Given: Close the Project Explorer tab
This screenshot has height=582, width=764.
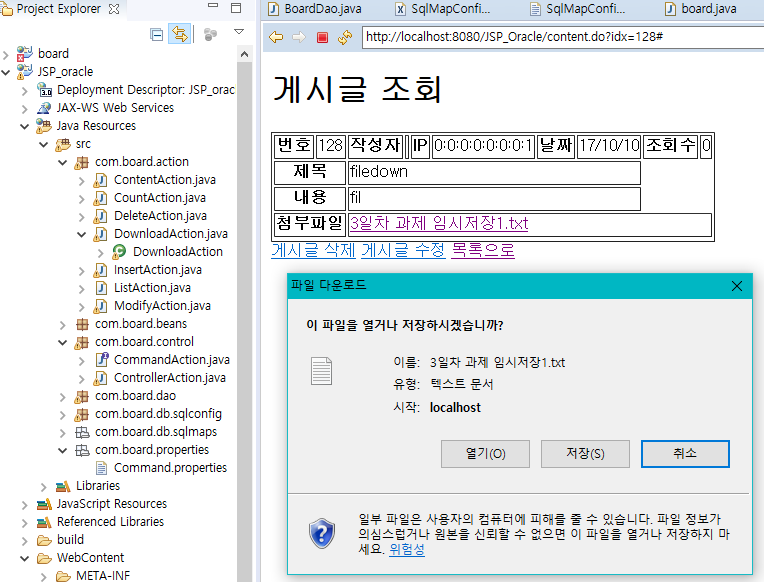Looking at the screenshot, I should click(x=114, y=9).
